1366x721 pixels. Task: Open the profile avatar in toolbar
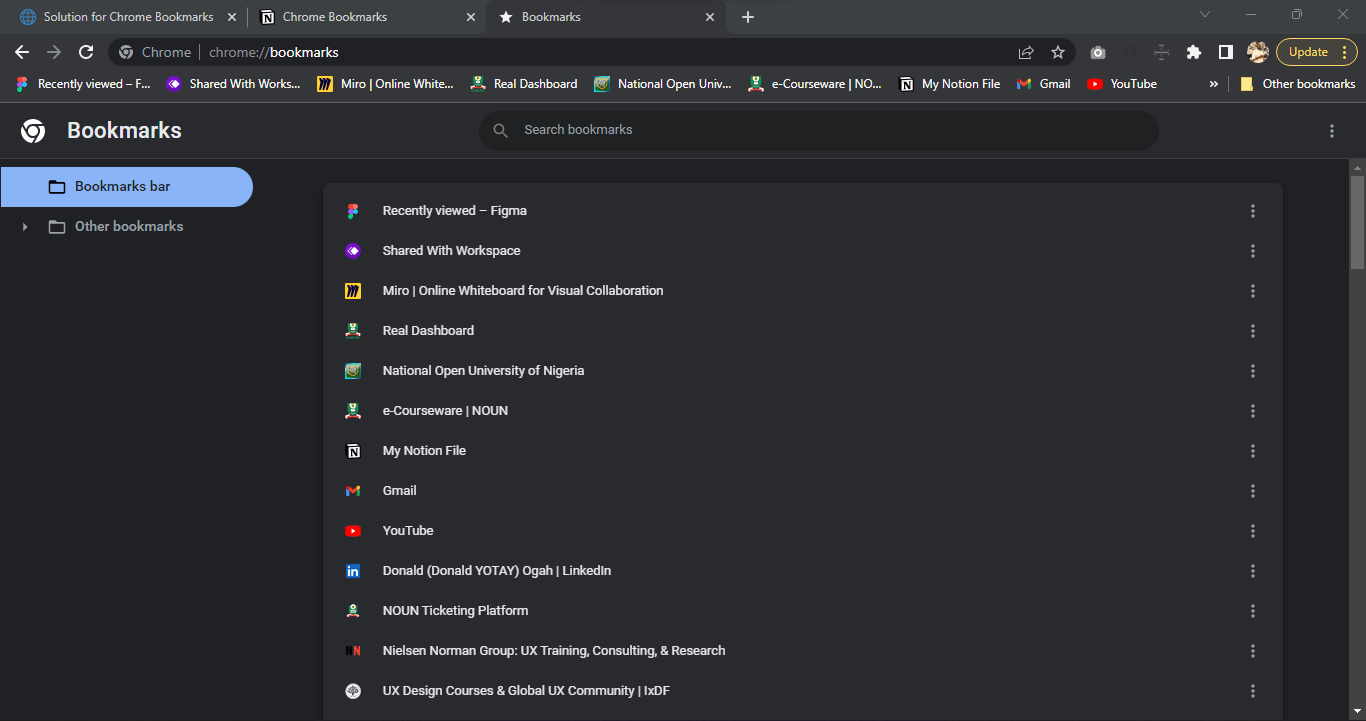coord(1258,52)
